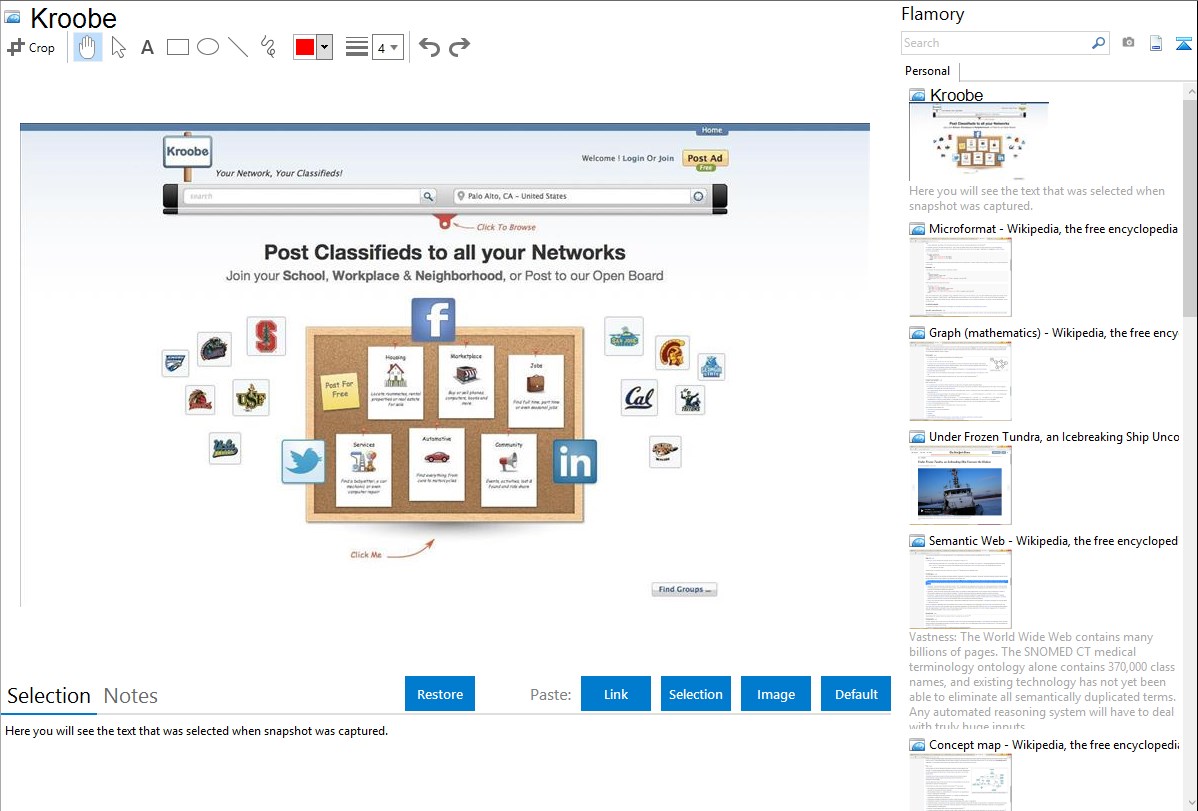Select the ellipse drawing tool
The width and height of the screenshot is (1198, 811).
pyautogui.click(x=208, y=47)
